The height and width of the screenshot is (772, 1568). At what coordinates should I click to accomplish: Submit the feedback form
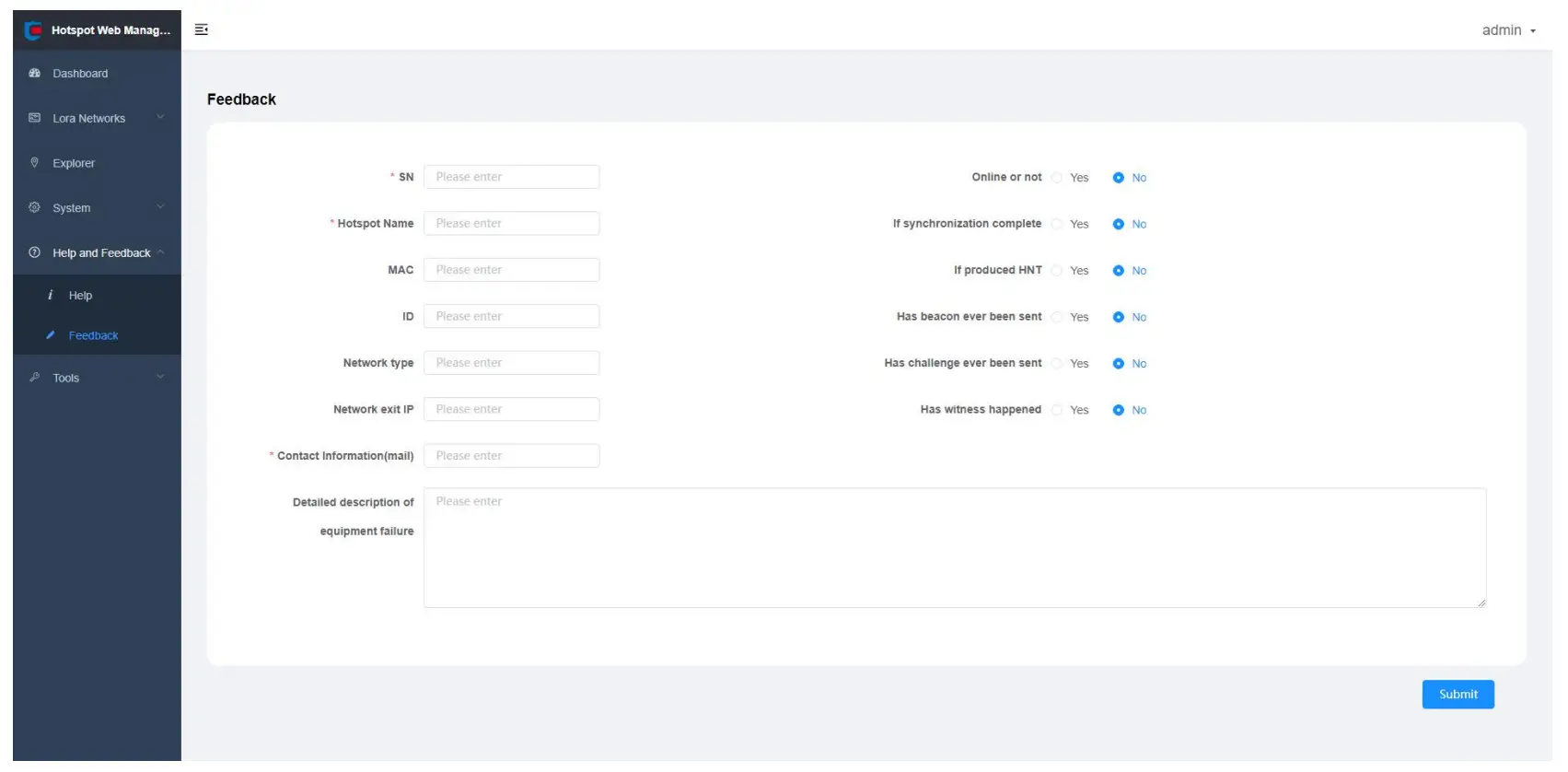(1458, 695)
